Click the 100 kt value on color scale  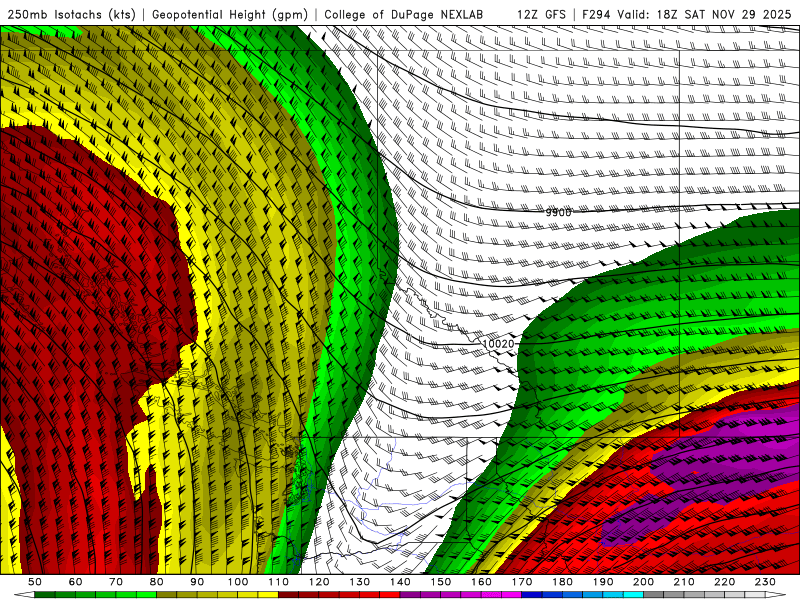238,582
